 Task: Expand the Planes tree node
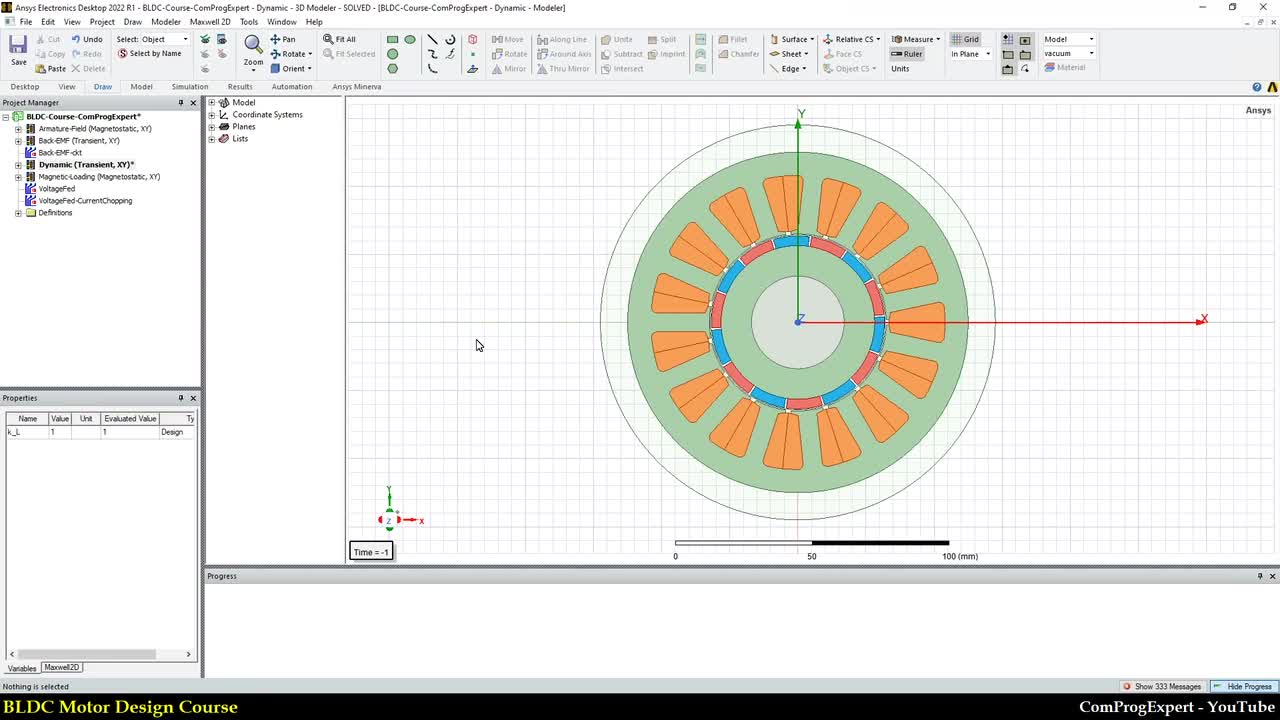point(212,127)
